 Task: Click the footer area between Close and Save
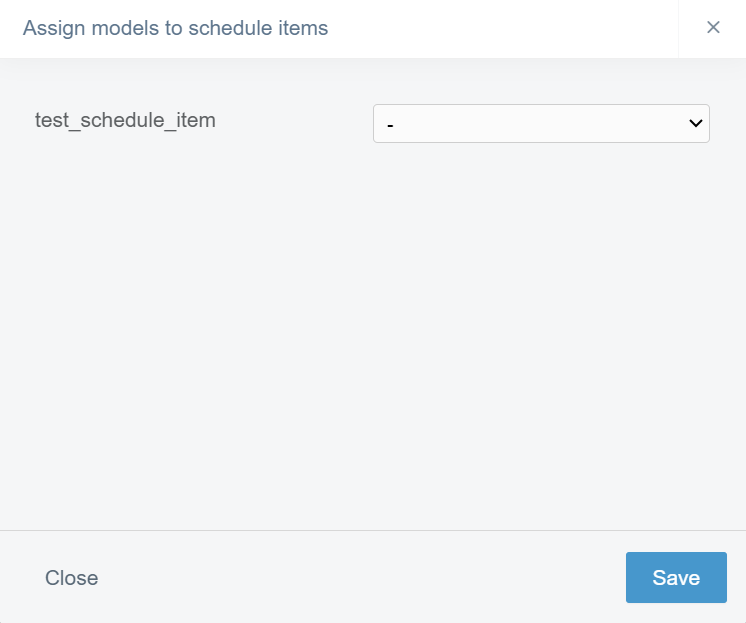pyautogui.click(x=360, y=578)
